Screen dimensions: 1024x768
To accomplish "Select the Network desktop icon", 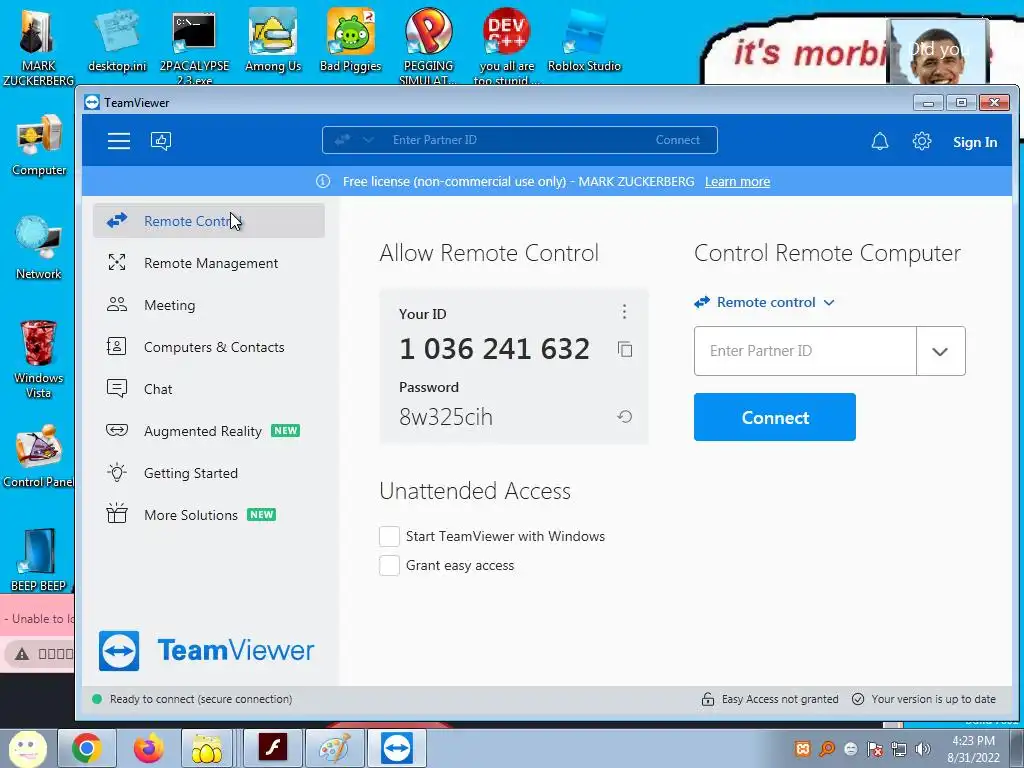I will [39, 248].
